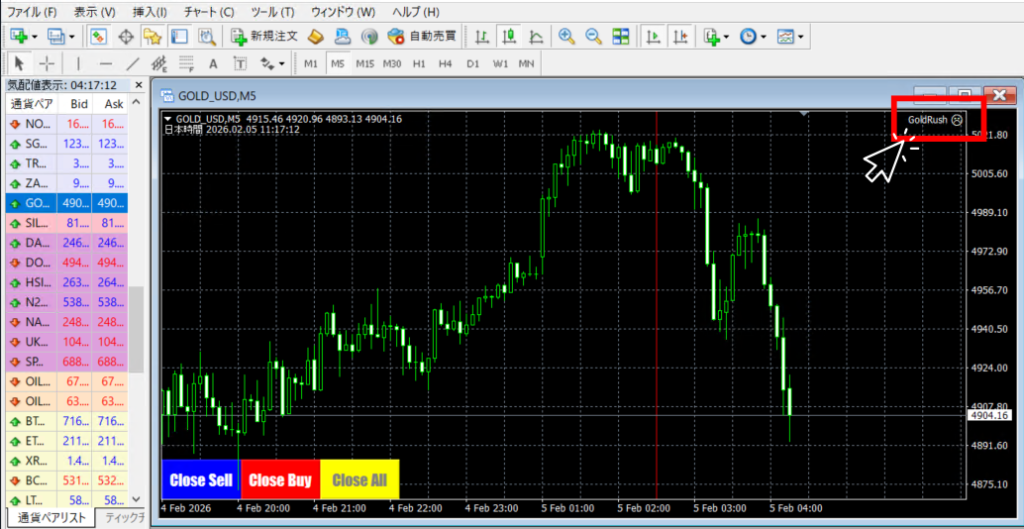
Task: Click the tile windows icon
Action: [621, 37]
